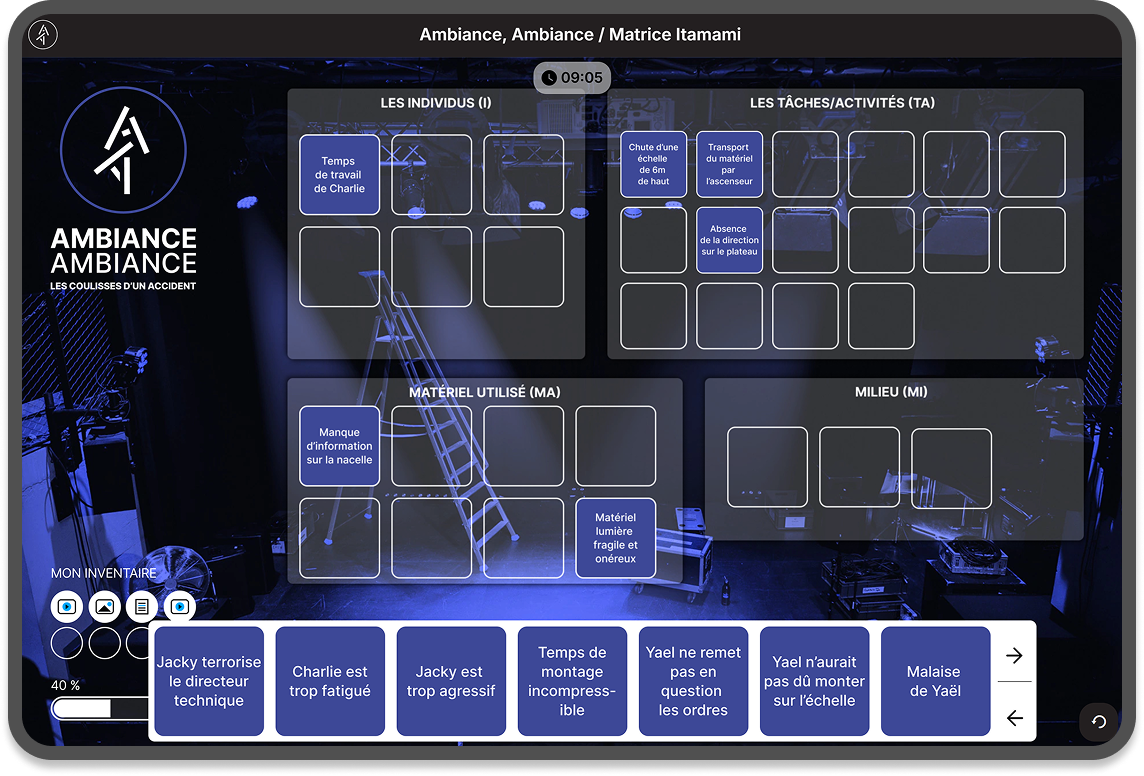
Task: Click 'Matériel lumière fragile et onéreux' tile
Action: click(616, 538)
